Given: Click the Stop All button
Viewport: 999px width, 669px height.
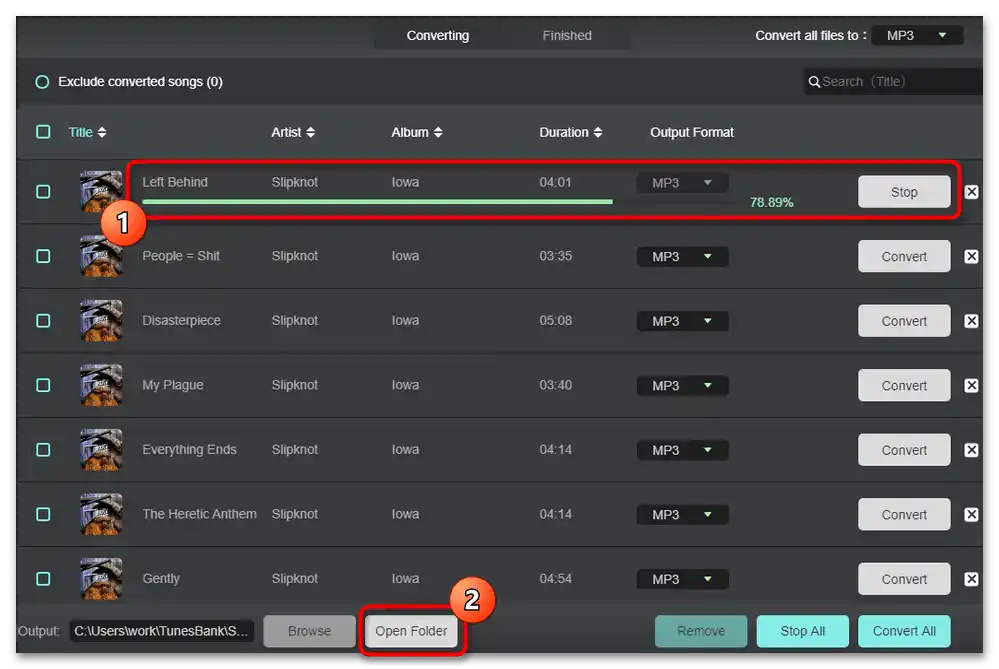Looking at the screenshot, I should tap(803, 631).
